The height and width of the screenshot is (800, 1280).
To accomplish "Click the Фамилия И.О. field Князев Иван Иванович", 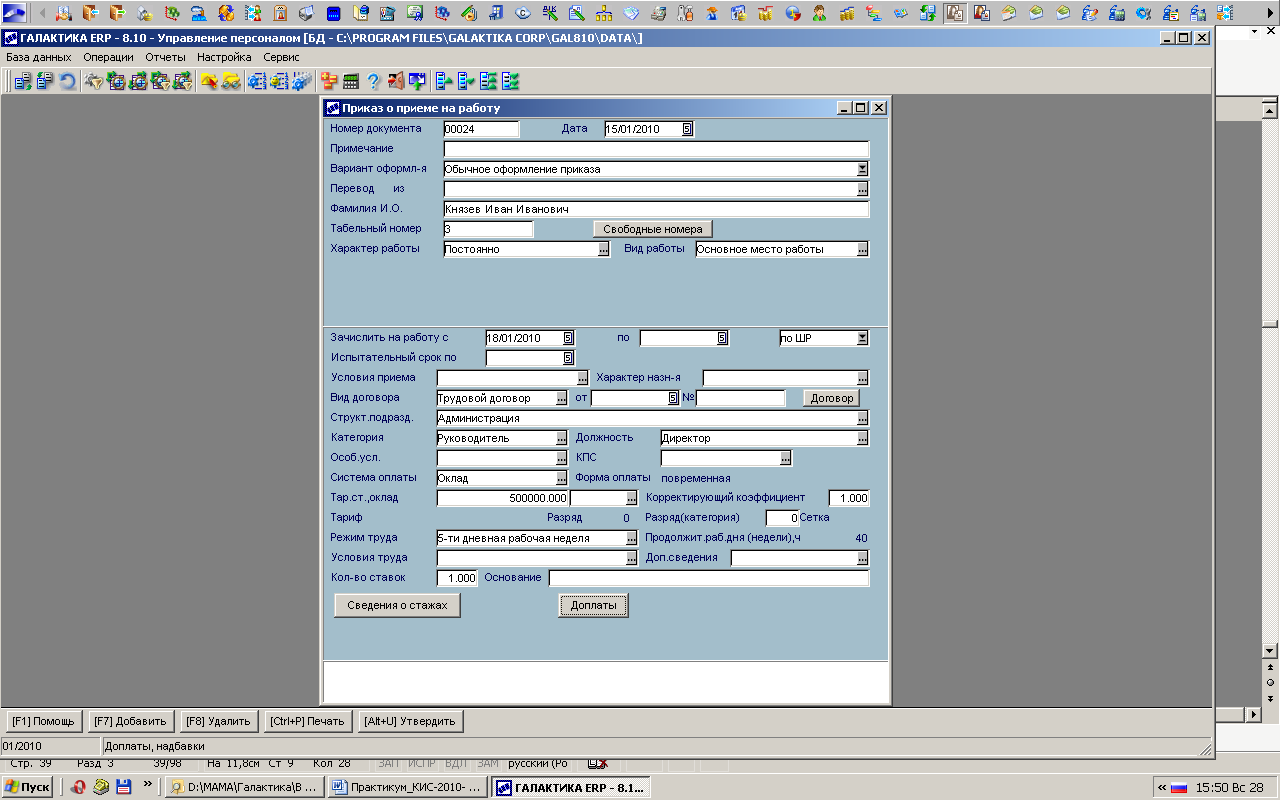I will pos(656,209).
